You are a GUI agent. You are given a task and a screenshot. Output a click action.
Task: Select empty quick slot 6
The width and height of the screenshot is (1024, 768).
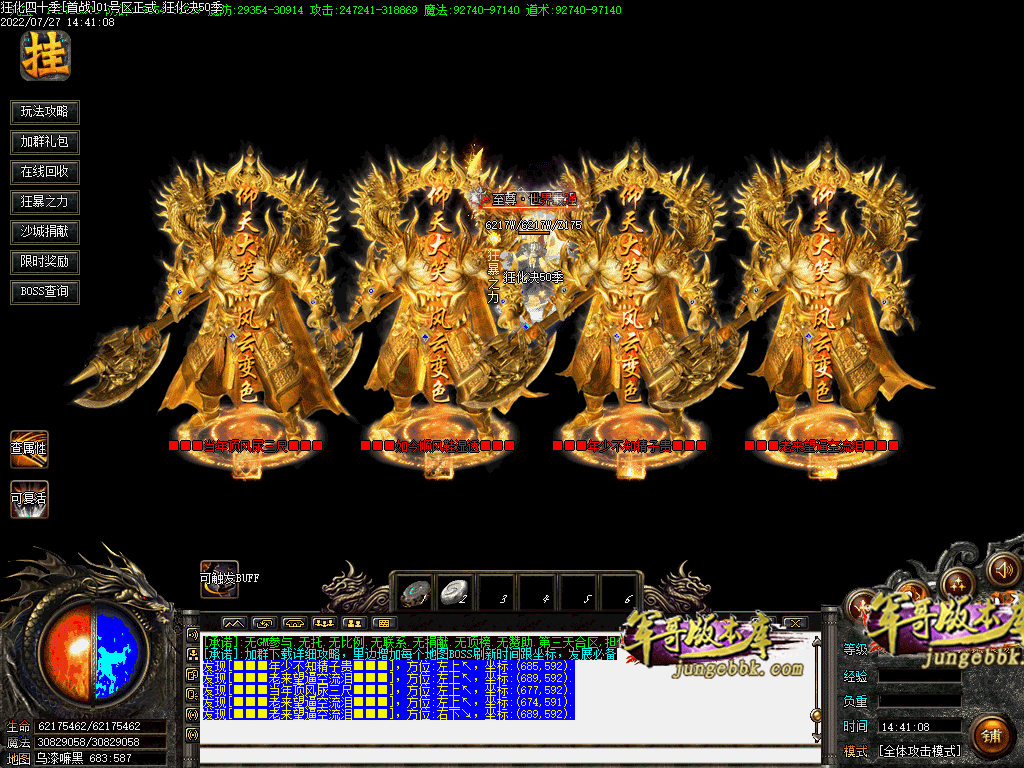[619, 593]
